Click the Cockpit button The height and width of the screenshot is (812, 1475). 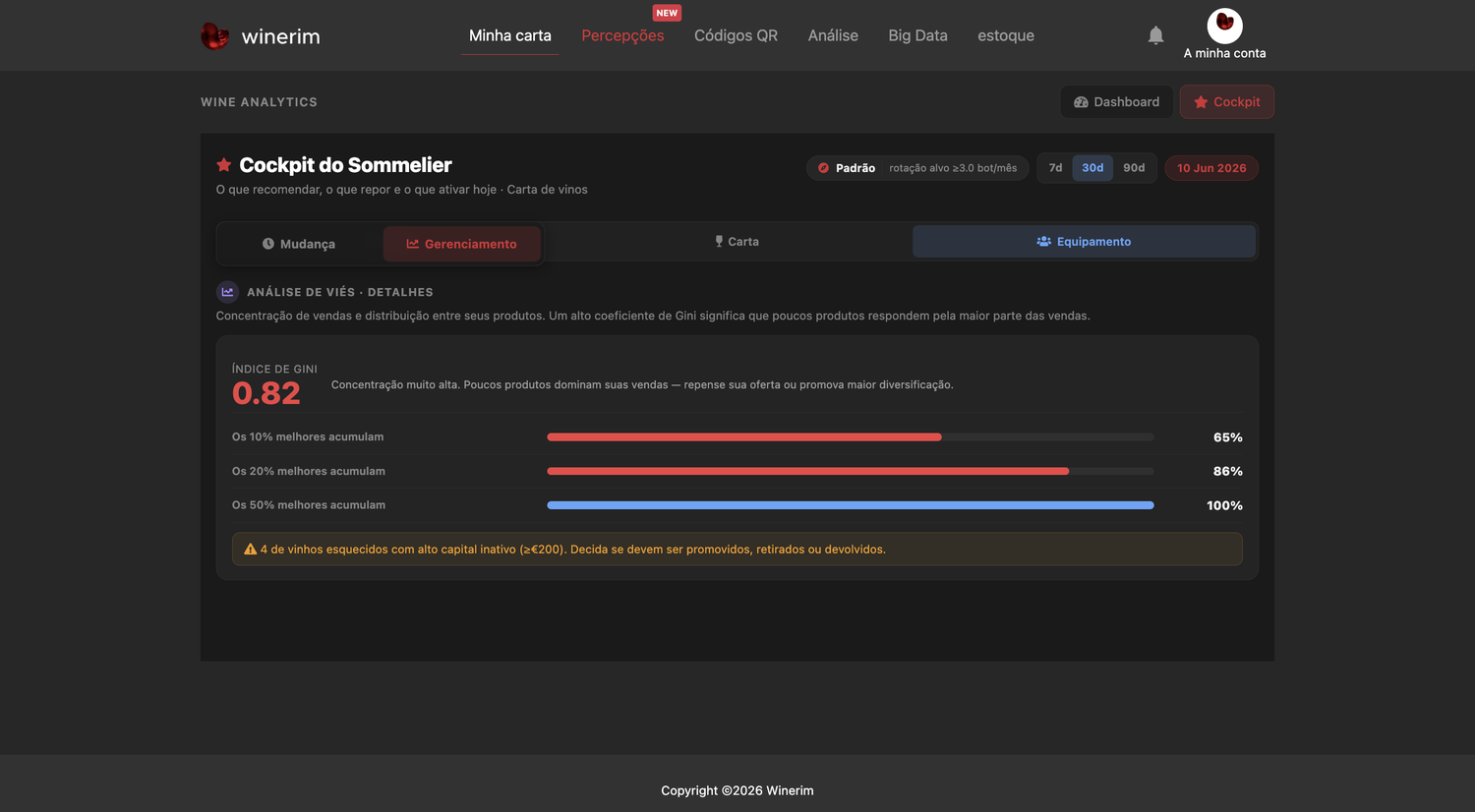pos(1226,102)
